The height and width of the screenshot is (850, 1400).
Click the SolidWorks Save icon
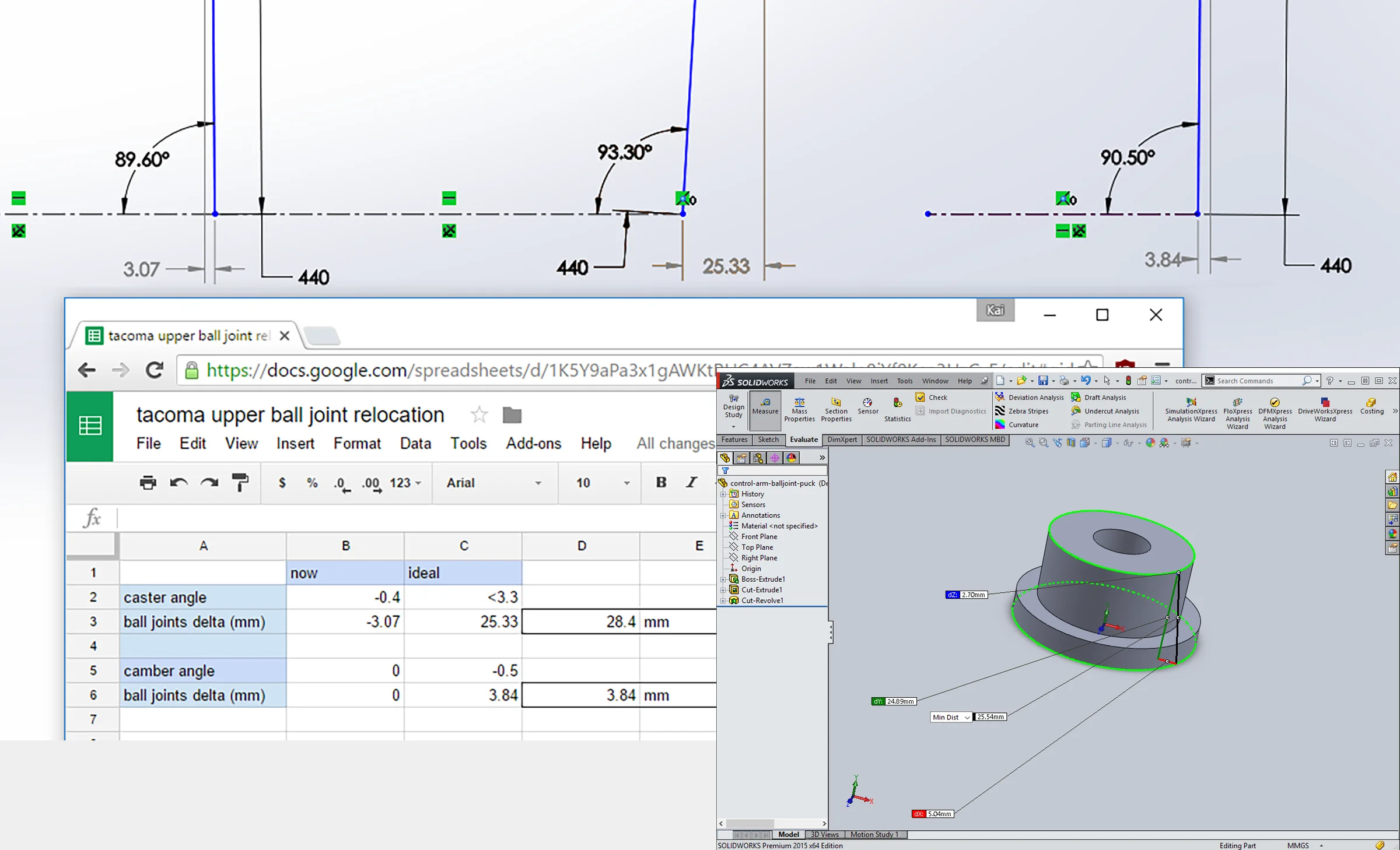1043,381
